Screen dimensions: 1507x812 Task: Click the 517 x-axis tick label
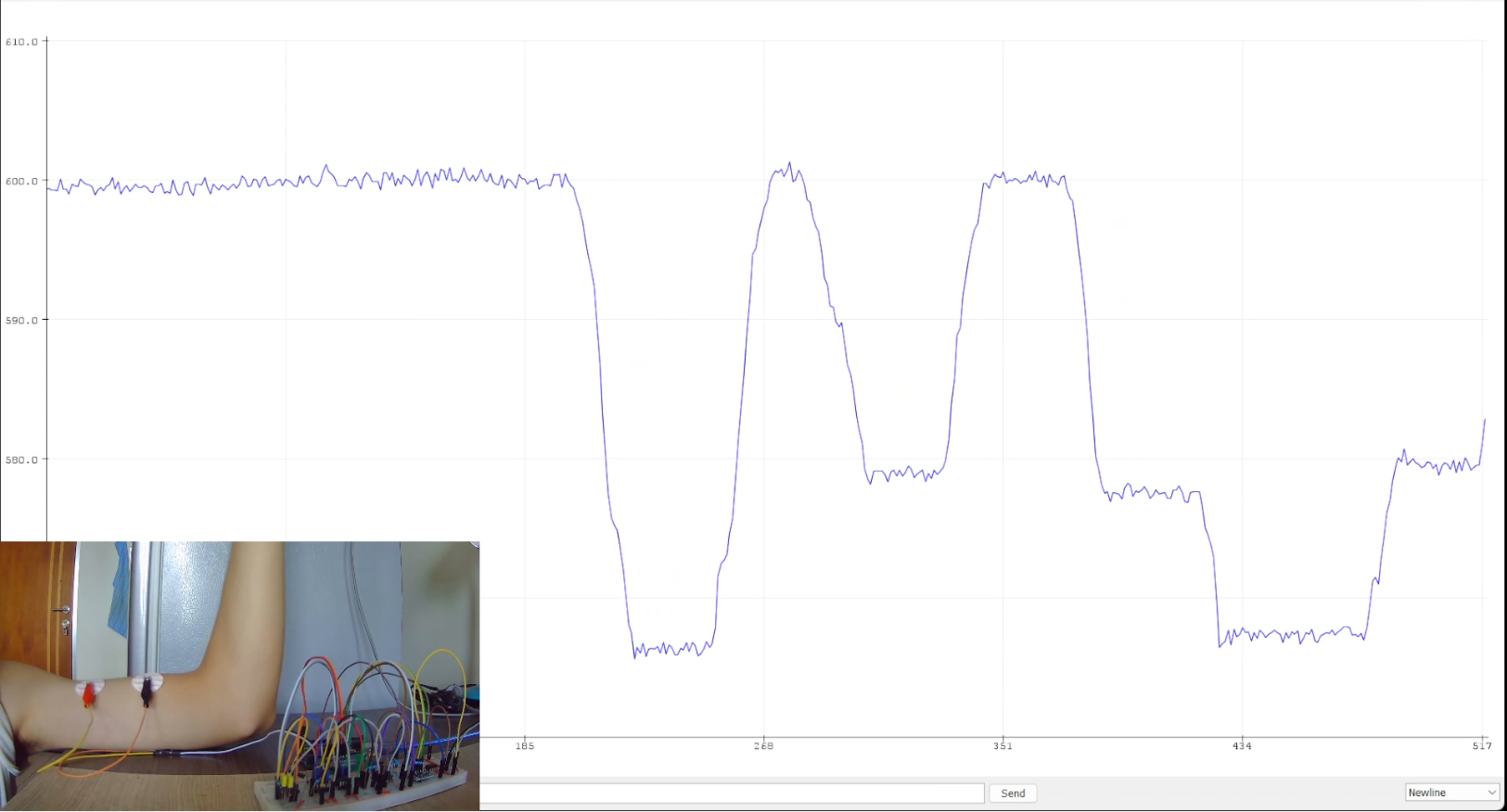coord(1482,746)
